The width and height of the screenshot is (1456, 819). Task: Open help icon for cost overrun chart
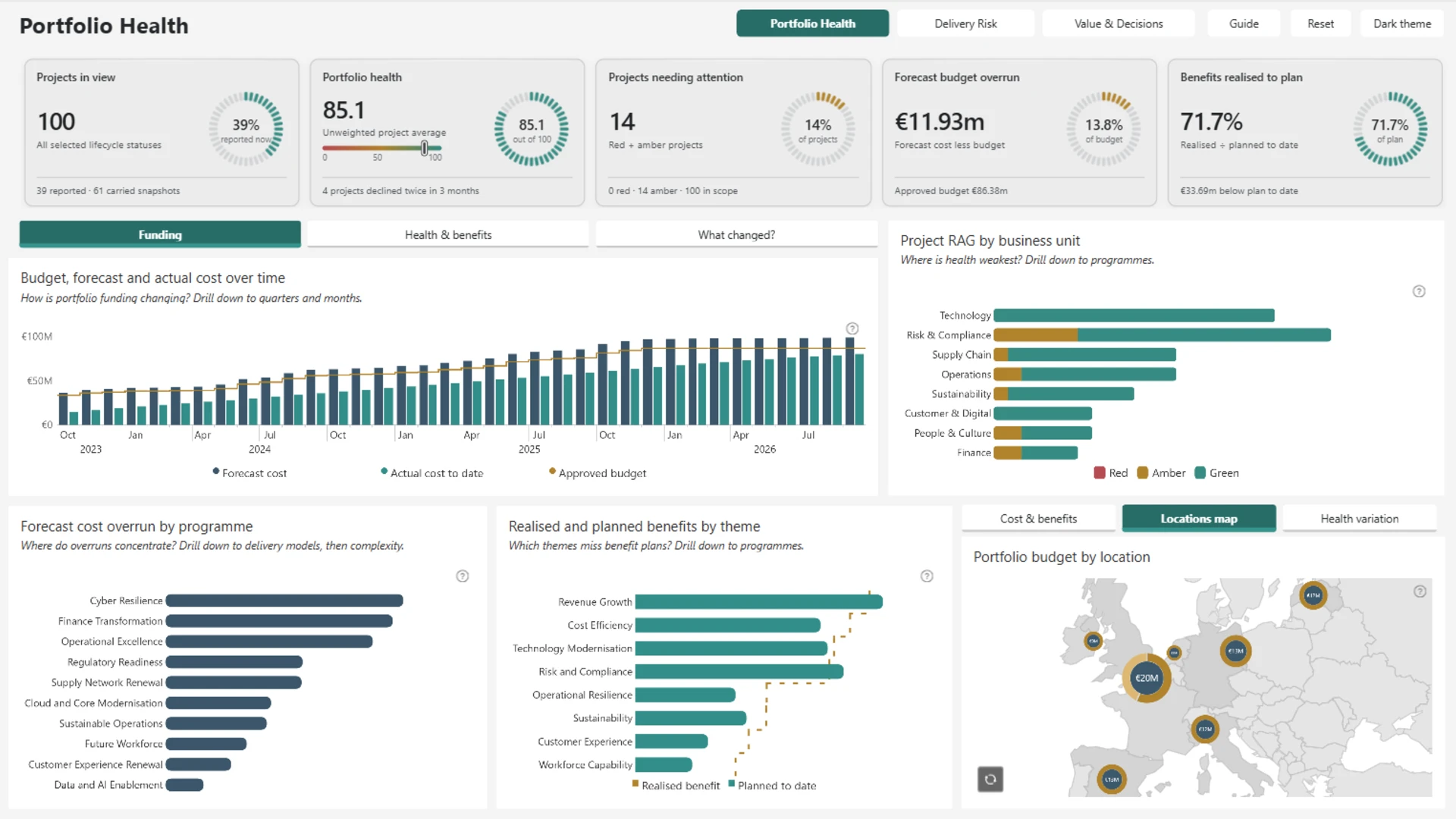click(463, 576)
